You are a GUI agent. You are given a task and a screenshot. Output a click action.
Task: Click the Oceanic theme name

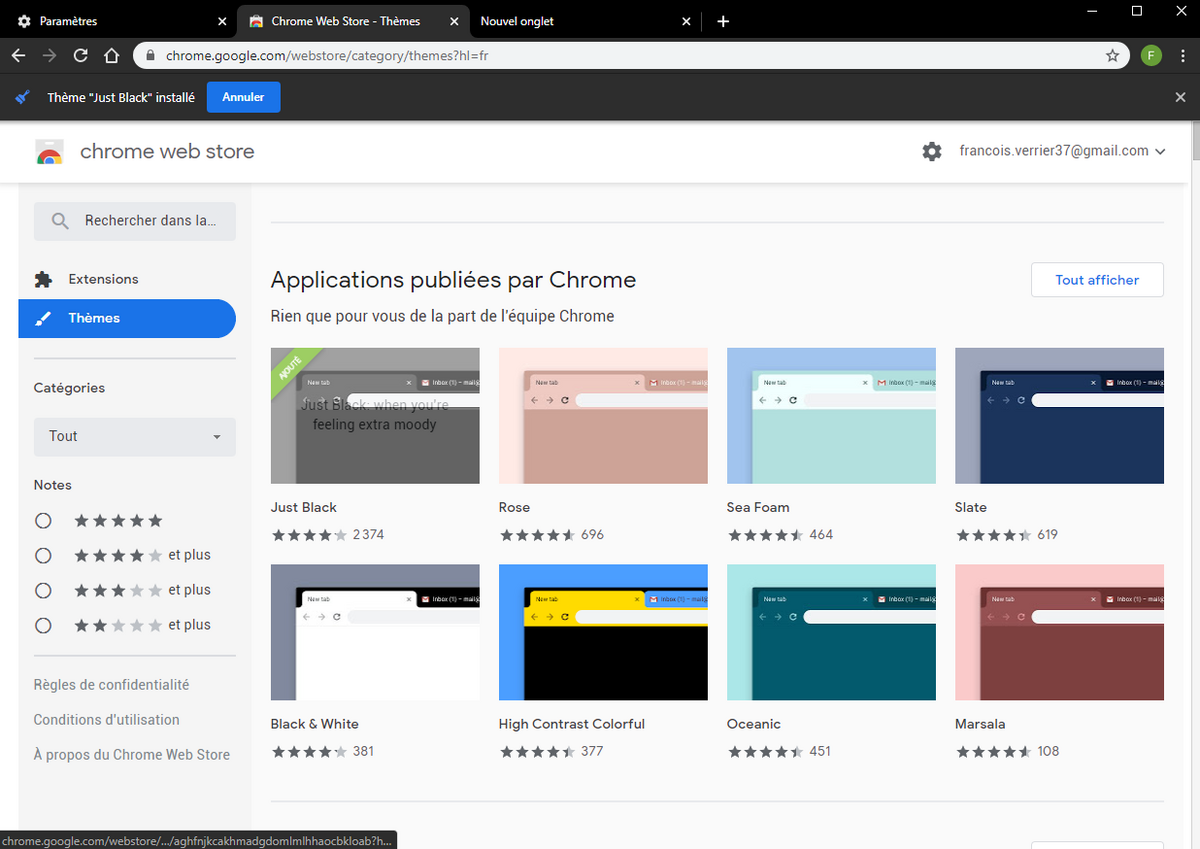(754, 724)
